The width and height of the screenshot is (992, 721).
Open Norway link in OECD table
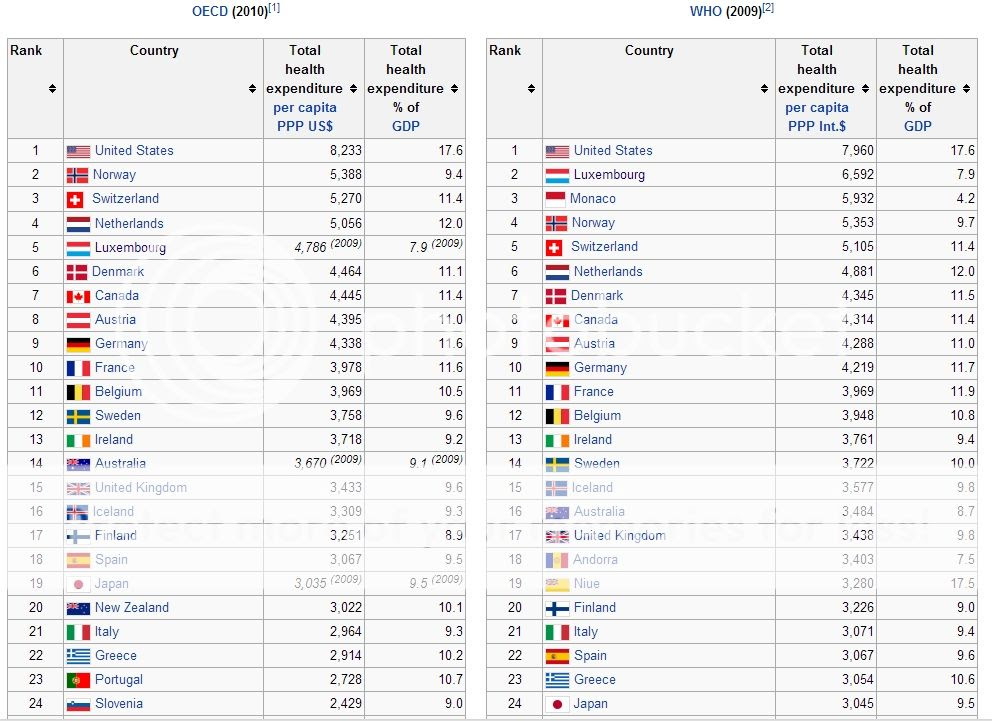click(x=115, y=175)
